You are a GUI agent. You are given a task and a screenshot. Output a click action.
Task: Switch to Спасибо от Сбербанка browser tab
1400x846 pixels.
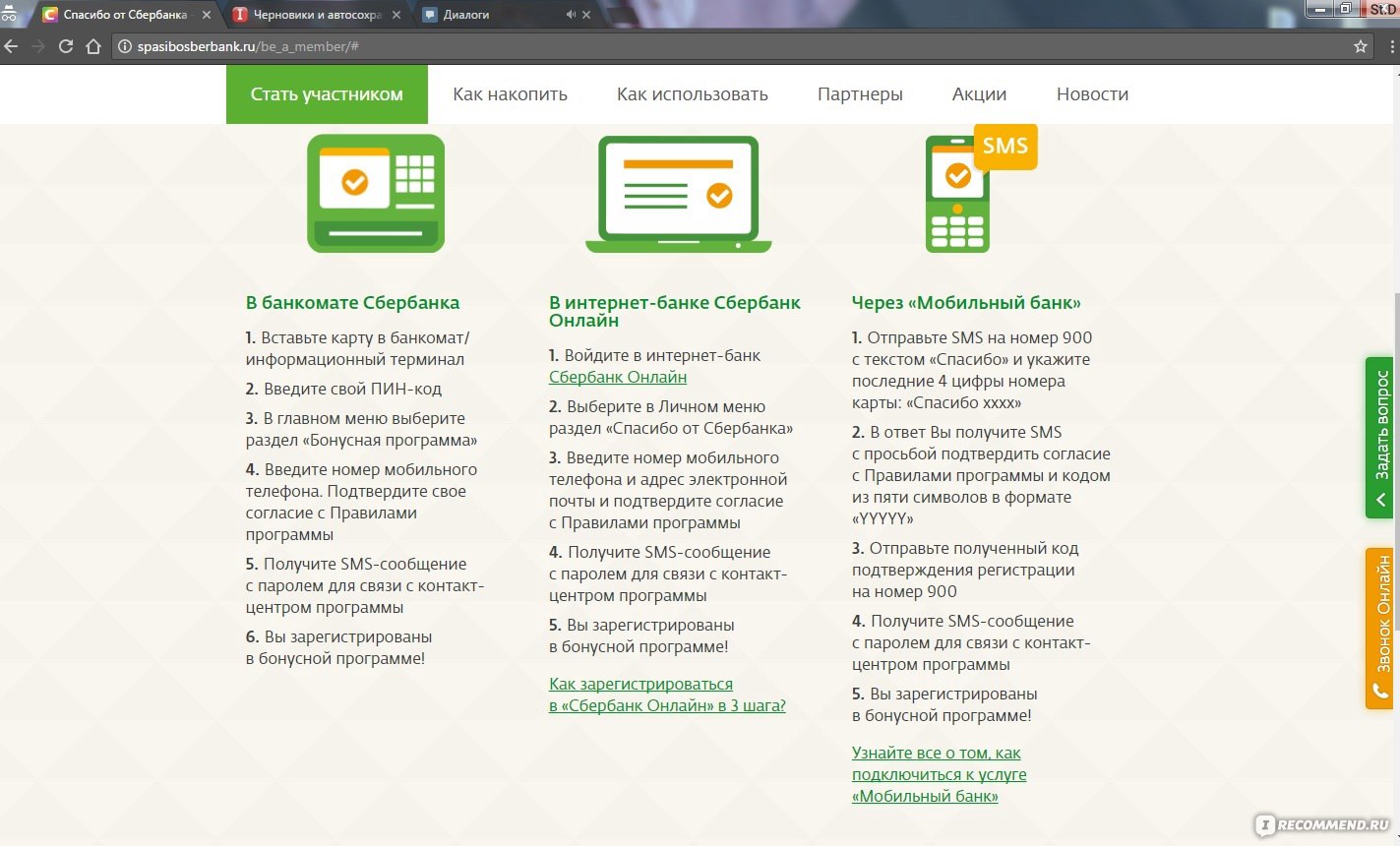click(125, 15)
